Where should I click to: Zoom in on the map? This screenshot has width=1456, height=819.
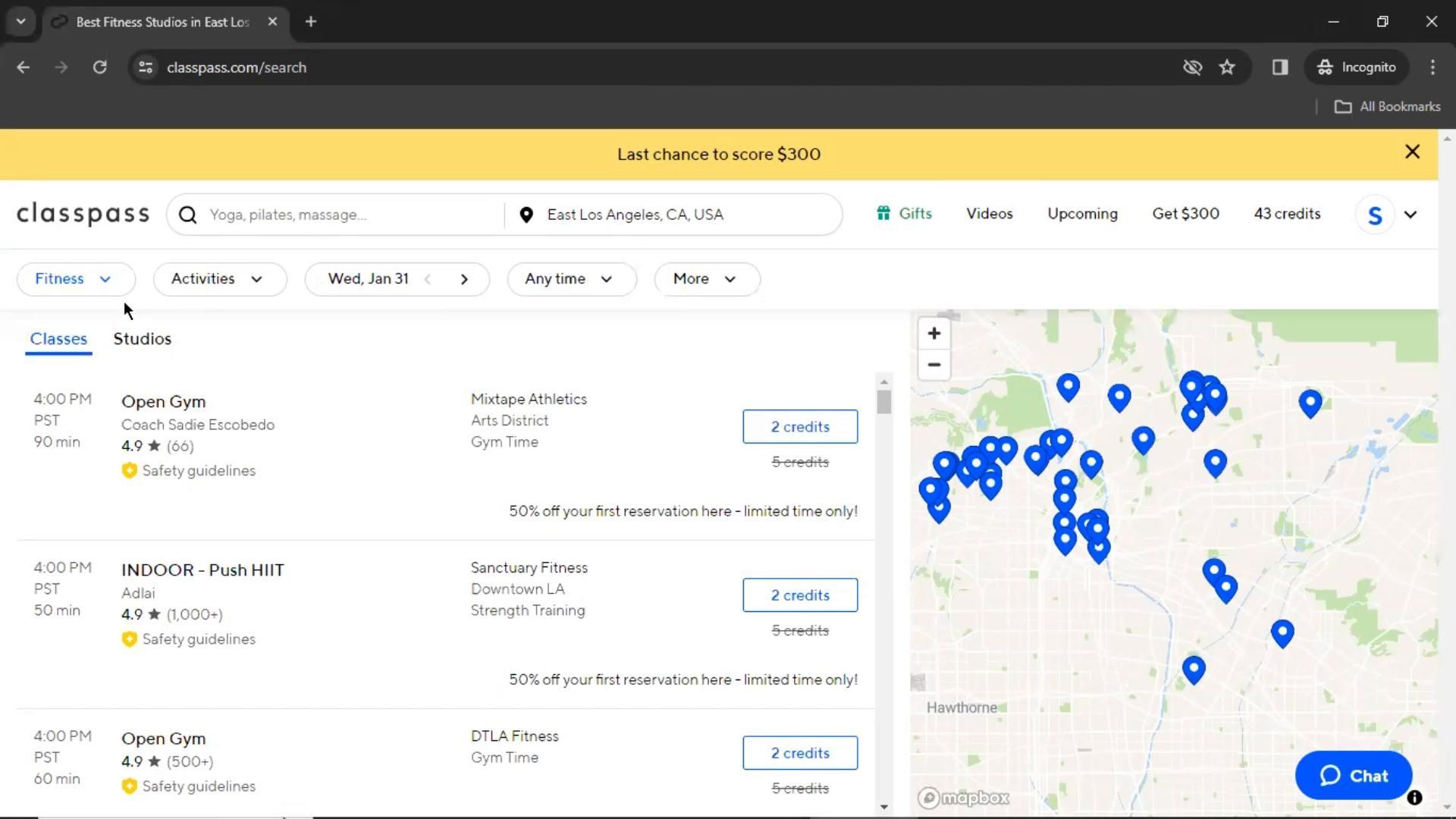(934, 334)
